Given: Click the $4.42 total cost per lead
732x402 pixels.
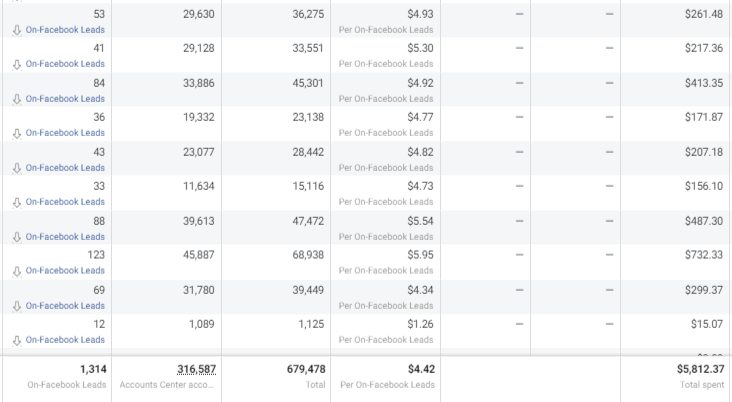Looking at the screenshot, I should [x=420, y=369].
